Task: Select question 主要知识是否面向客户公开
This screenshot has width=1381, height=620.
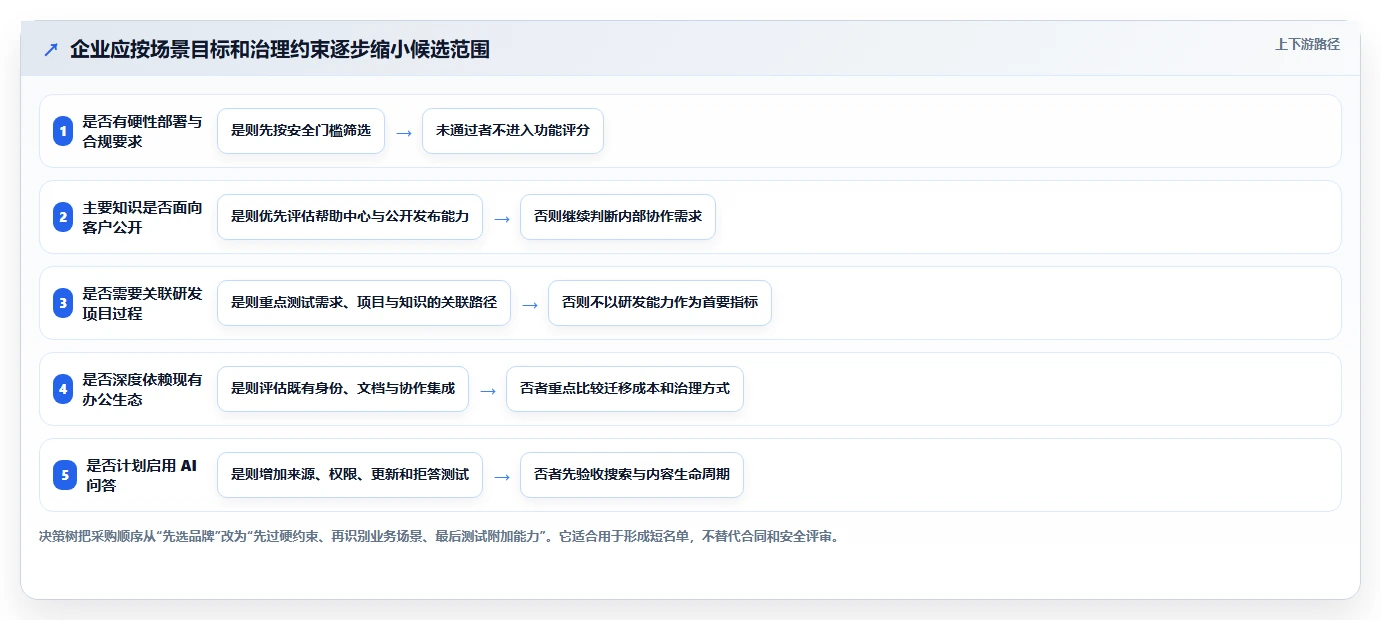Action: point(142,217)
